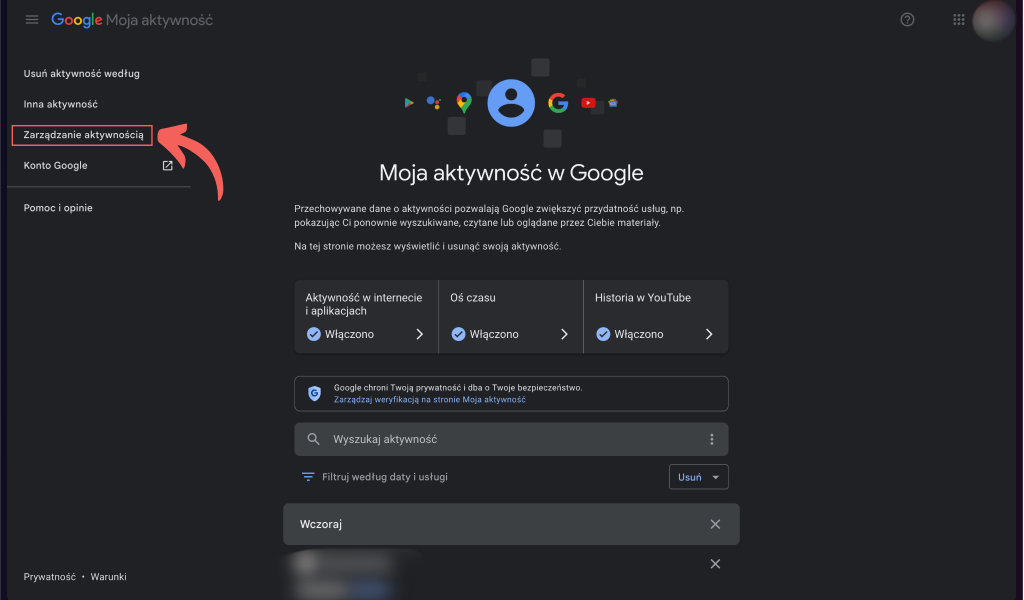Screen dimensions: 1024x600
Task: Click the external link icon beside Konto Google
Action: coord(168,166)
